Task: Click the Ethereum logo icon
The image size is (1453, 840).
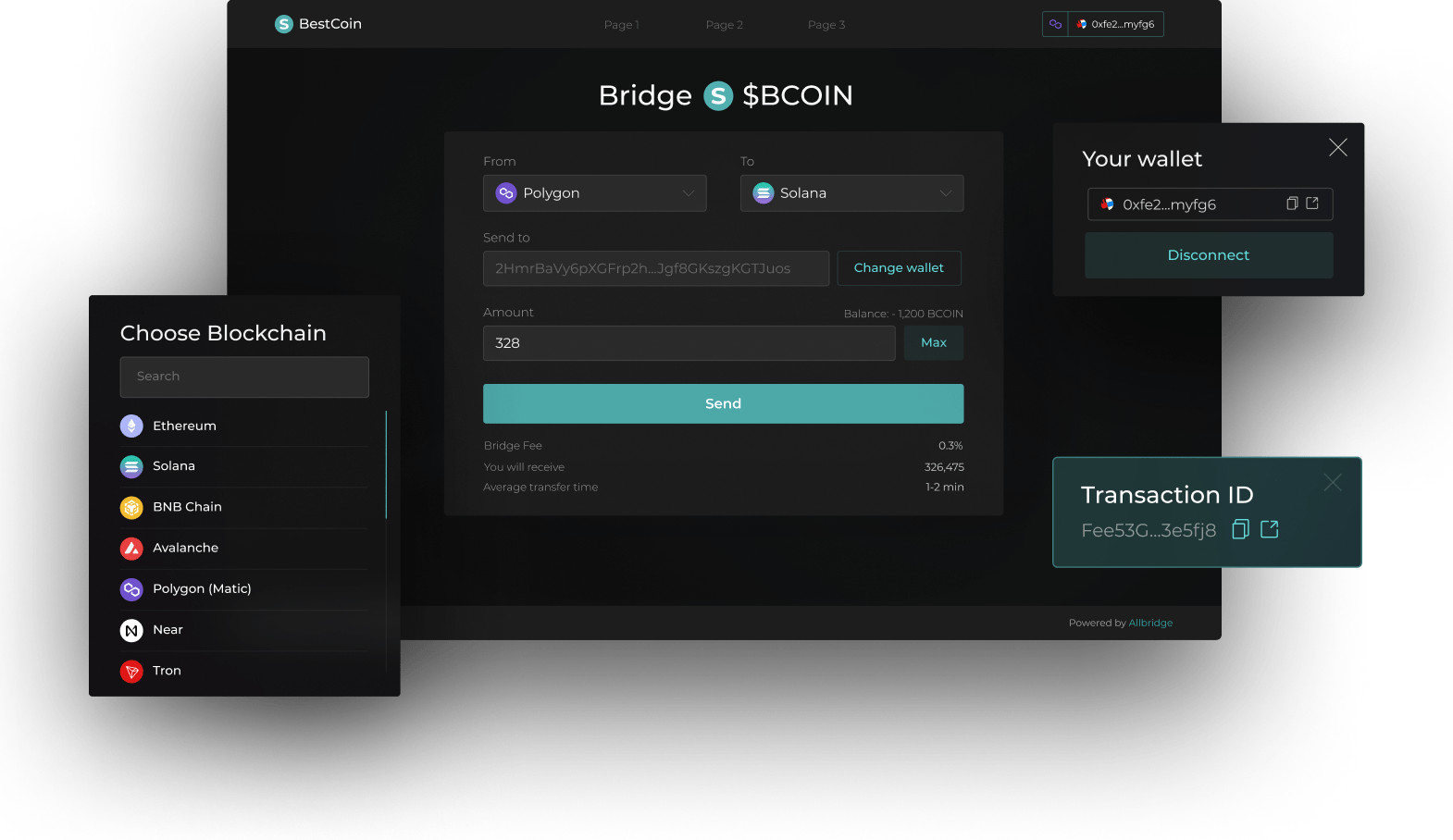Action: pos(131,426)
